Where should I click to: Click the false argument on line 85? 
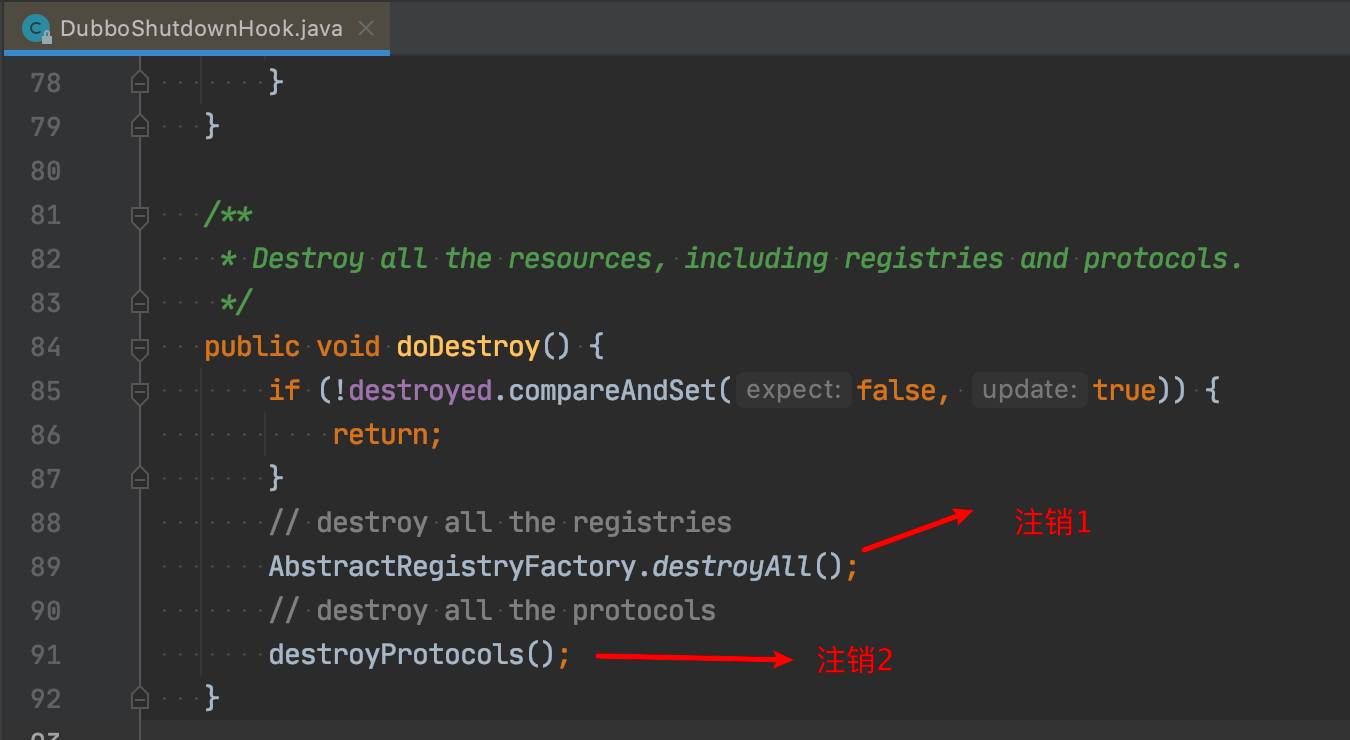coord(896,391)
